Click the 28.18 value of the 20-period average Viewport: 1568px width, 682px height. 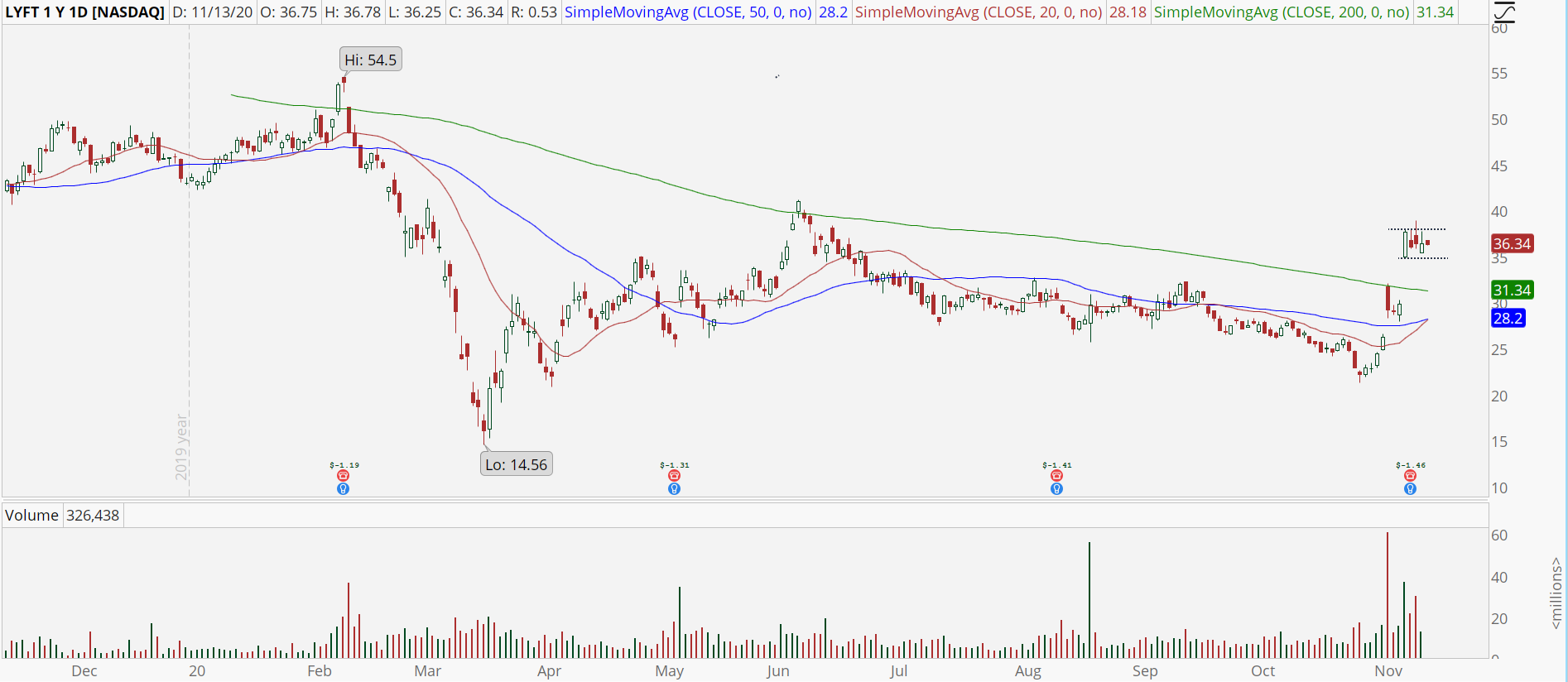pos(1128,12)
